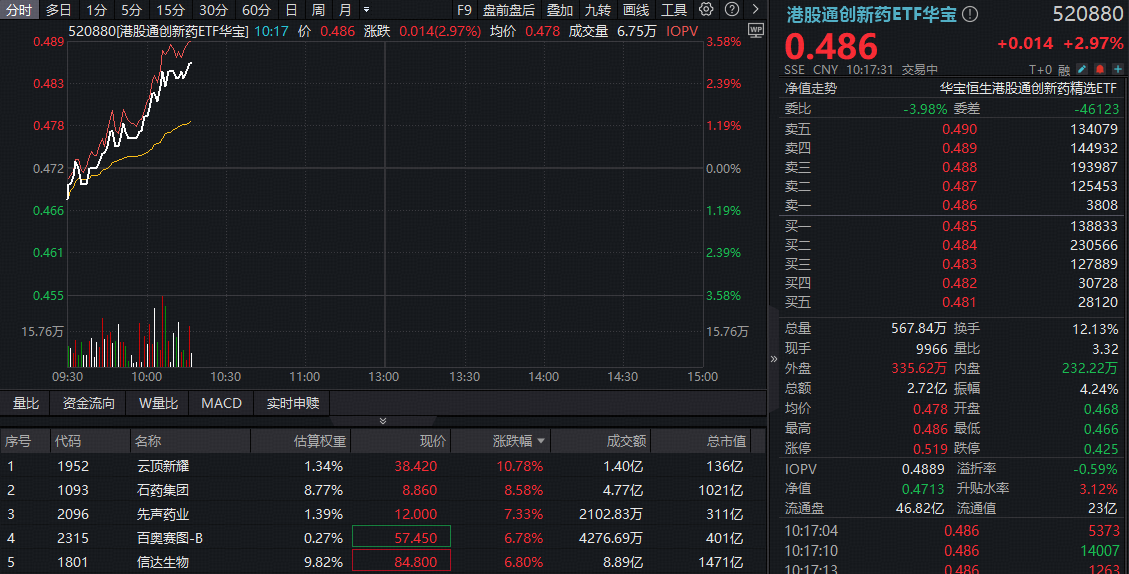1129x574 pixels.
Task: Toggle the 九转 indicator on chart
Action: [597, 10]
